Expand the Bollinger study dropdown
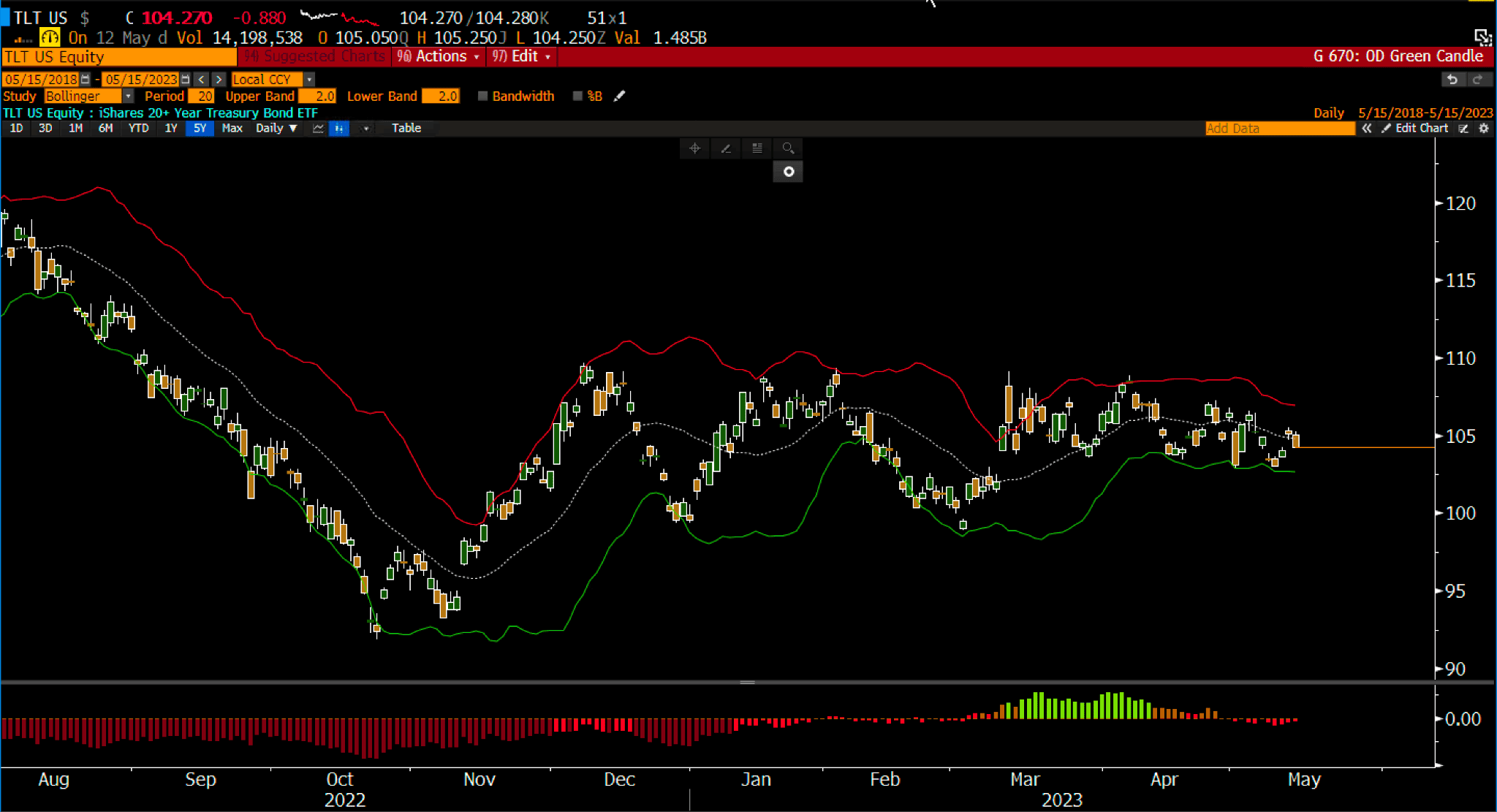 pos(128,96)
